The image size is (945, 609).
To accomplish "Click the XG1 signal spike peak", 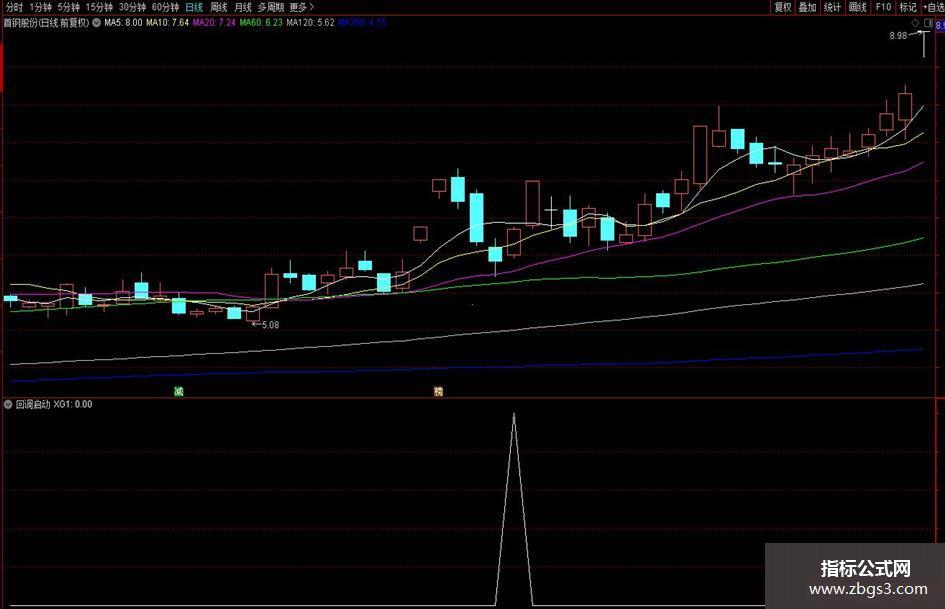I will pos(514,415).
